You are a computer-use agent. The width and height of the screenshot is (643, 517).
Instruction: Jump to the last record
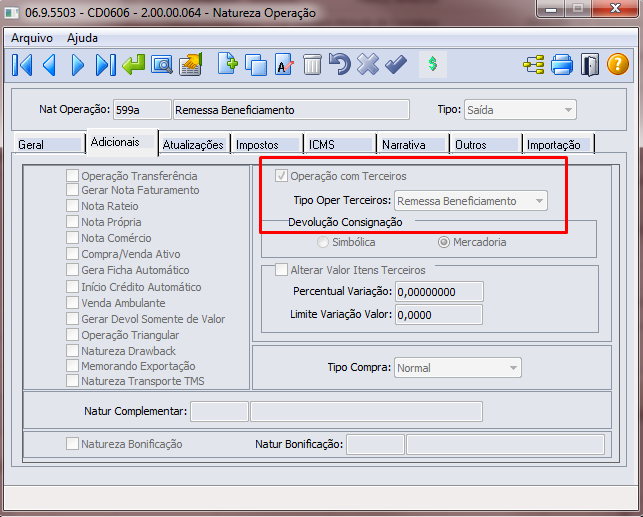click(x=105, y=65)
